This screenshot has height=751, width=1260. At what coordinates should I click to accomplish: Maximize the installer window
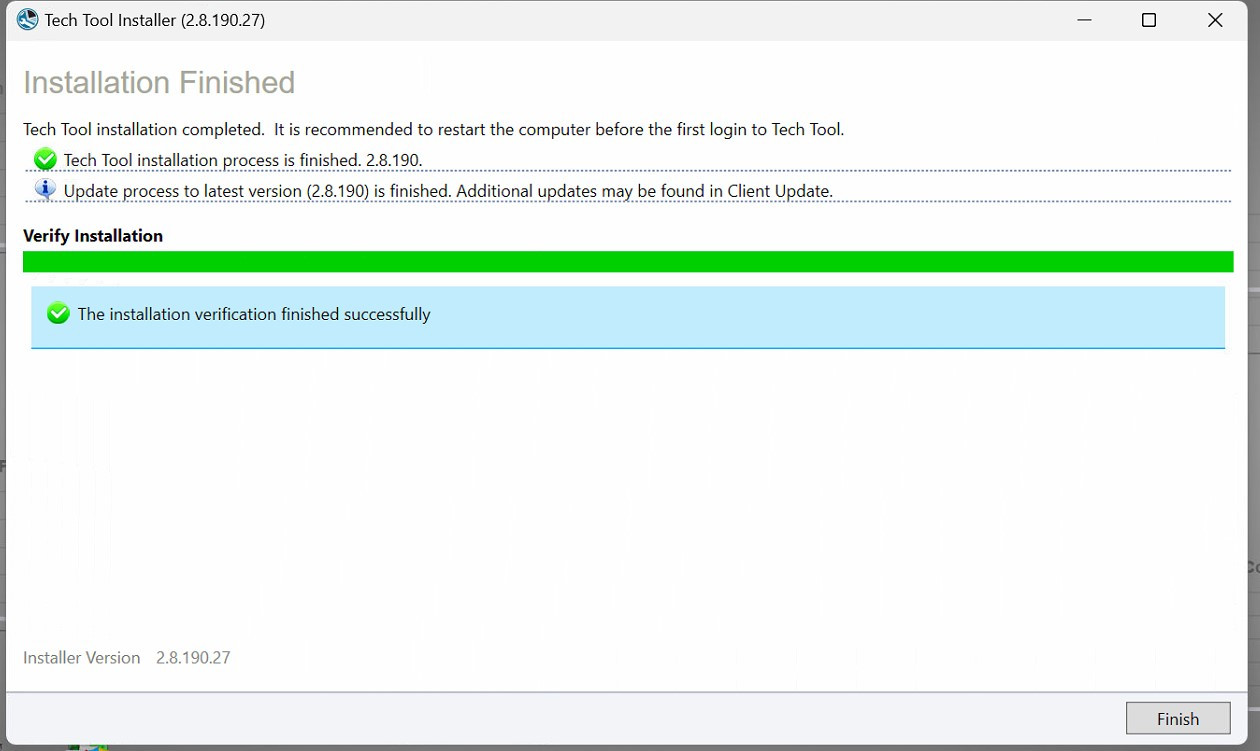[1149, 20]
